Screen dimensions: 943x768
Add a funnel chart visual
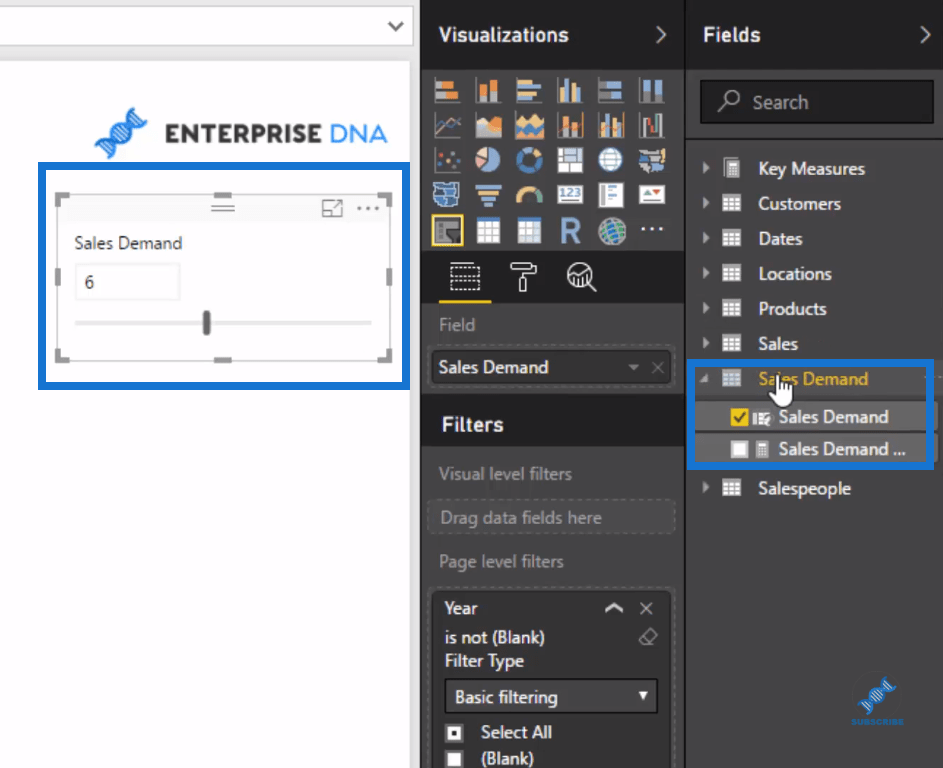point(488,195)
